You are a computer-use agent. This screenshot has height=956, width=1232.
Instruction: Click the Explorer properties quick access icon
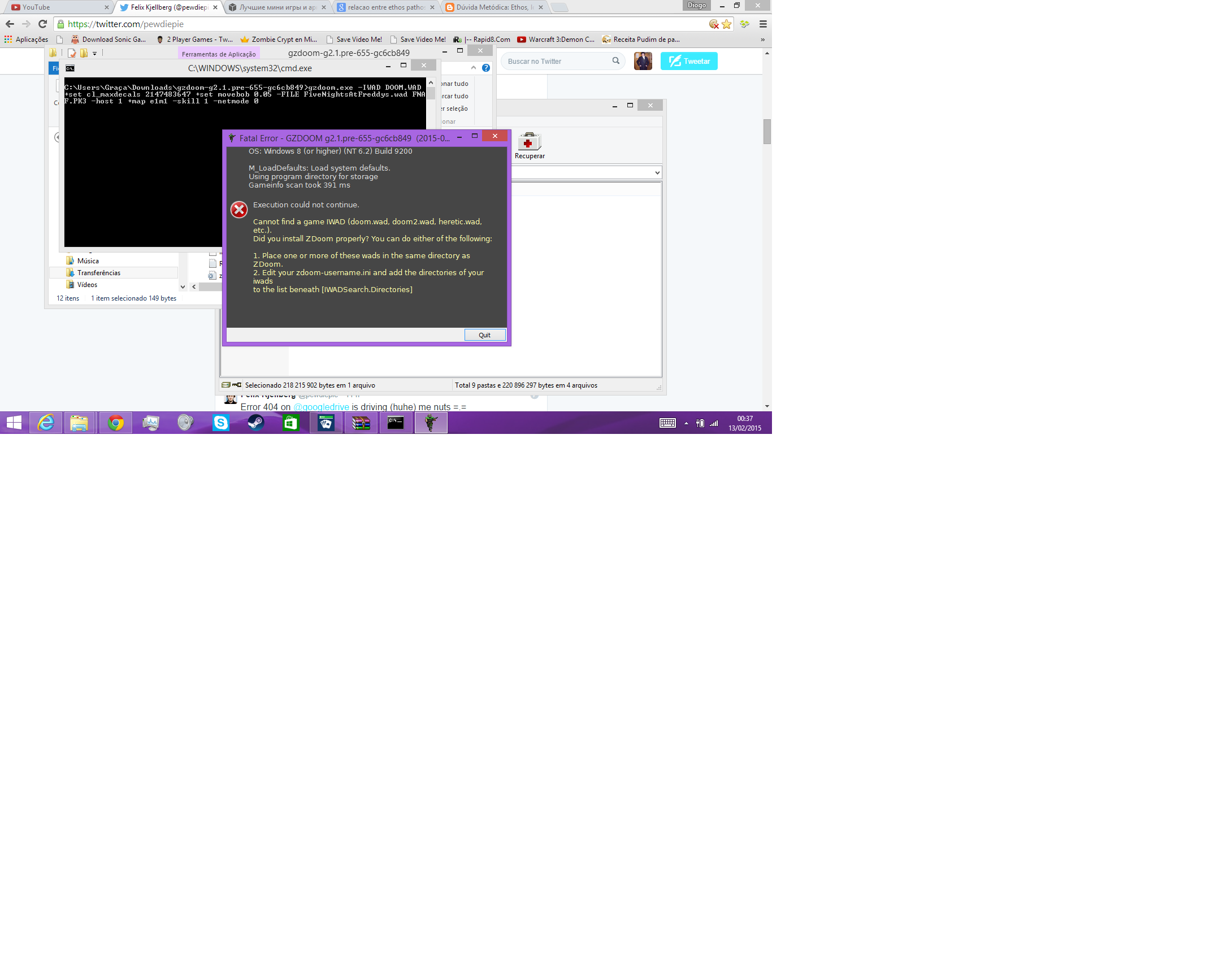(x=72, y=53)
